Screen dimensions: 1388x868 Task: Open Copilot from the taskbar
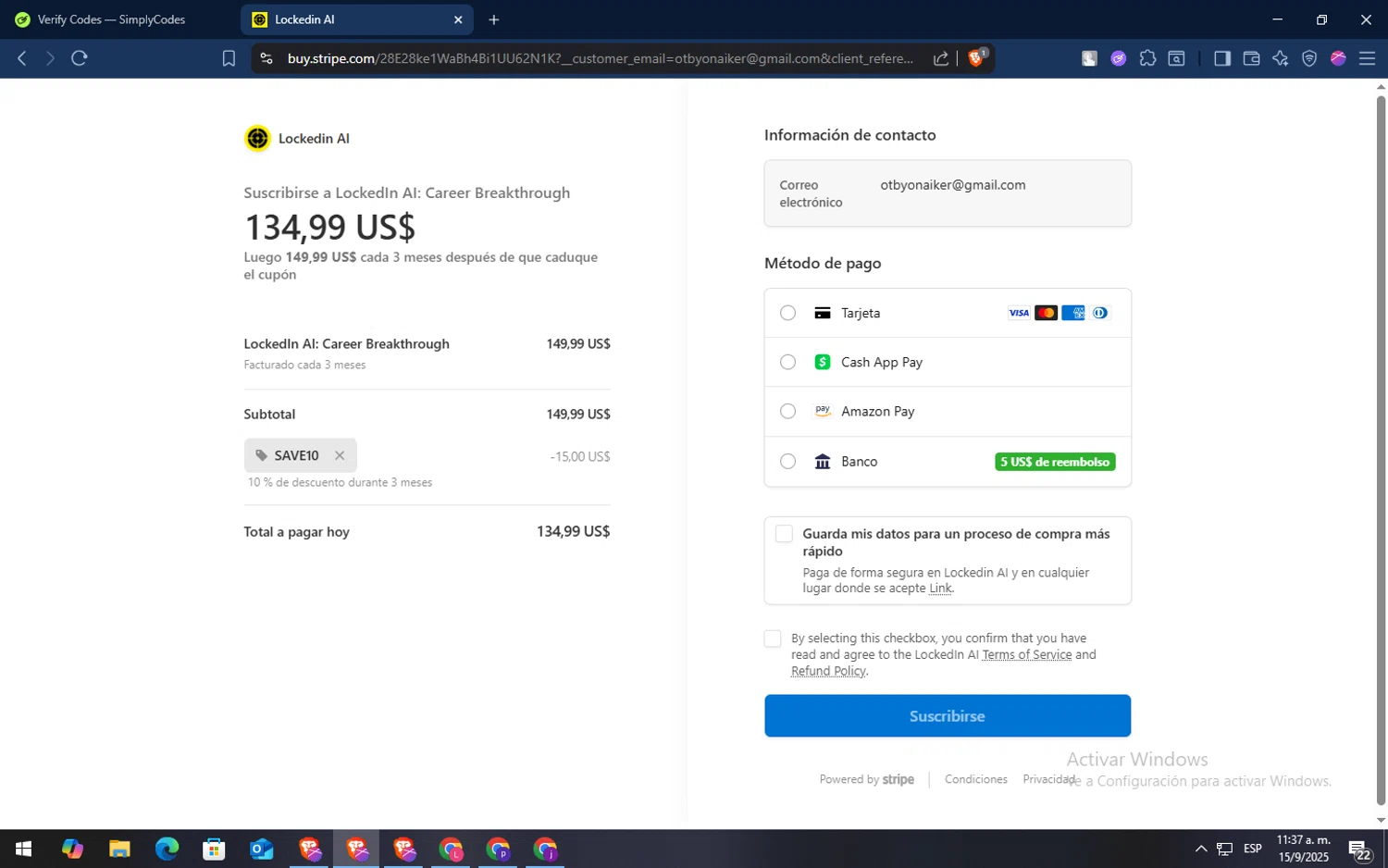pyautogui.click(x=72, y=849)
